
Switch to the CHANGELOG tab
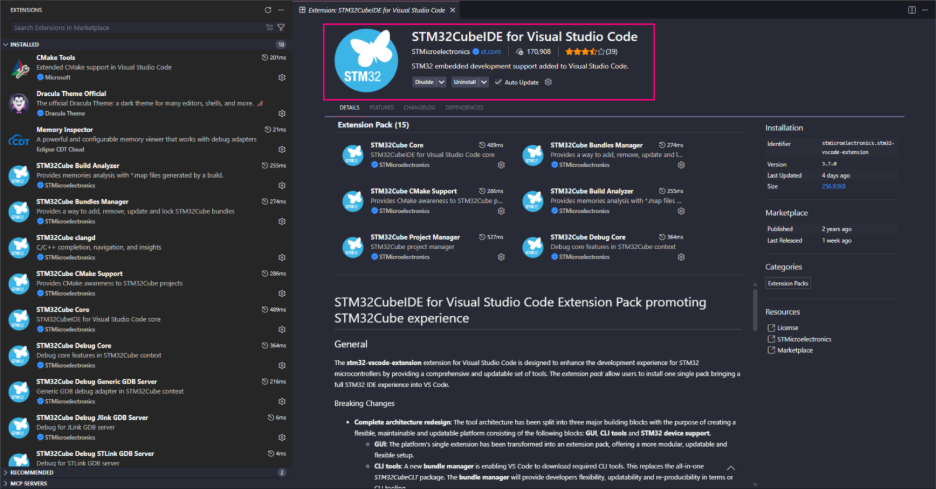point(420,107)
